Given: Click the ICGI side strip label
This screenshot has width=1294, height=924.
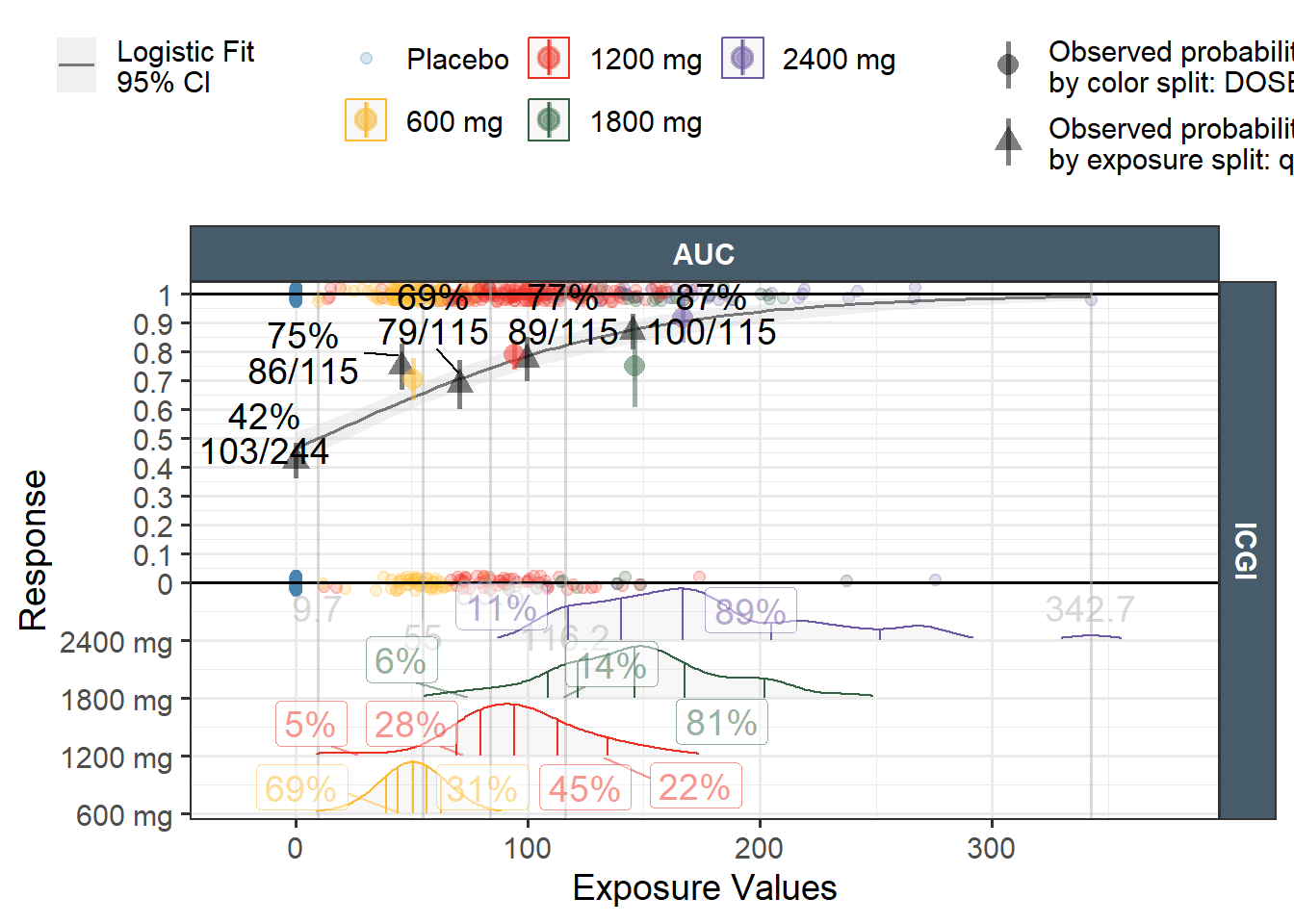Looking at the screenshot, I should (1246, 550).
